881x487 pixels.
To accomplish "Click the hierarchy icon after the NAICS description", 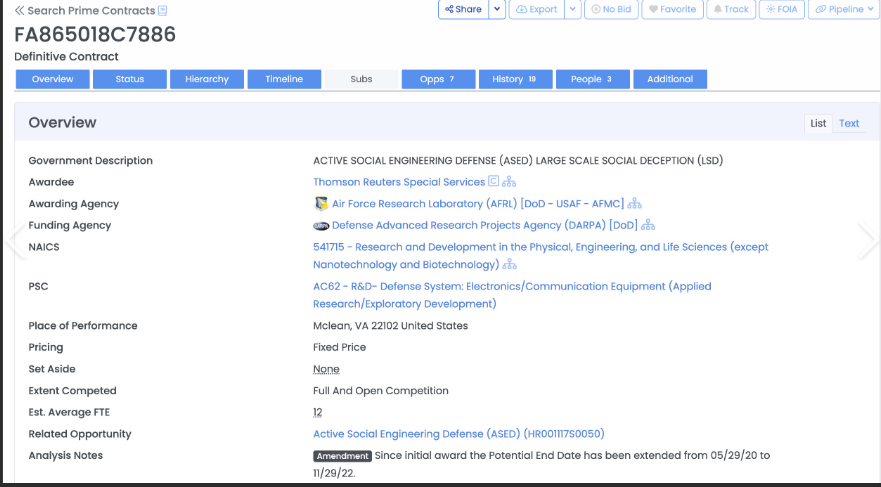I will [509, 265].
